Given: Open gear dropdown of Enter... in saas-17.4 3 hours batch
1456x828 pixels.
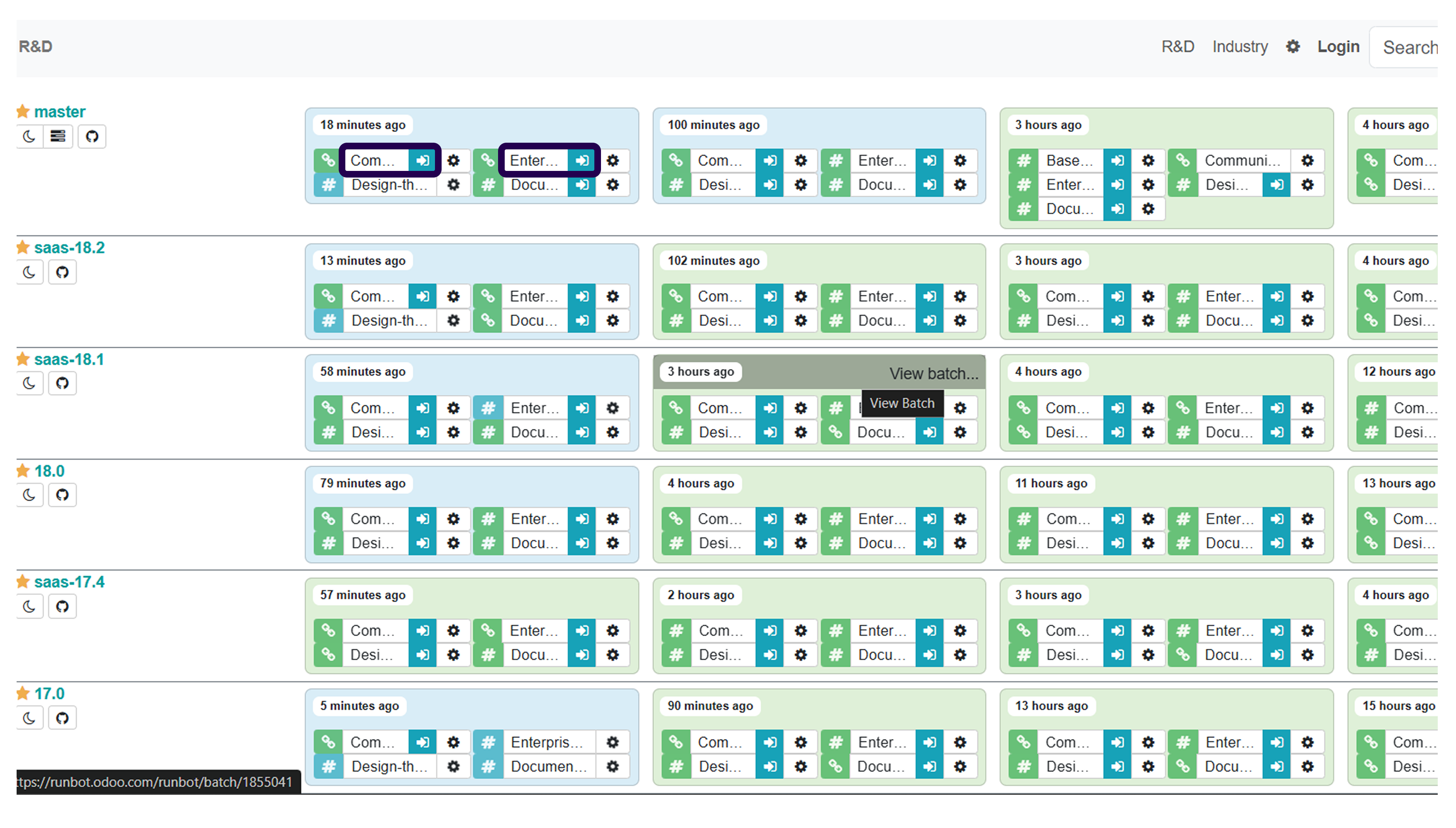Looking at the screenshot, I should coord(1307,630).
